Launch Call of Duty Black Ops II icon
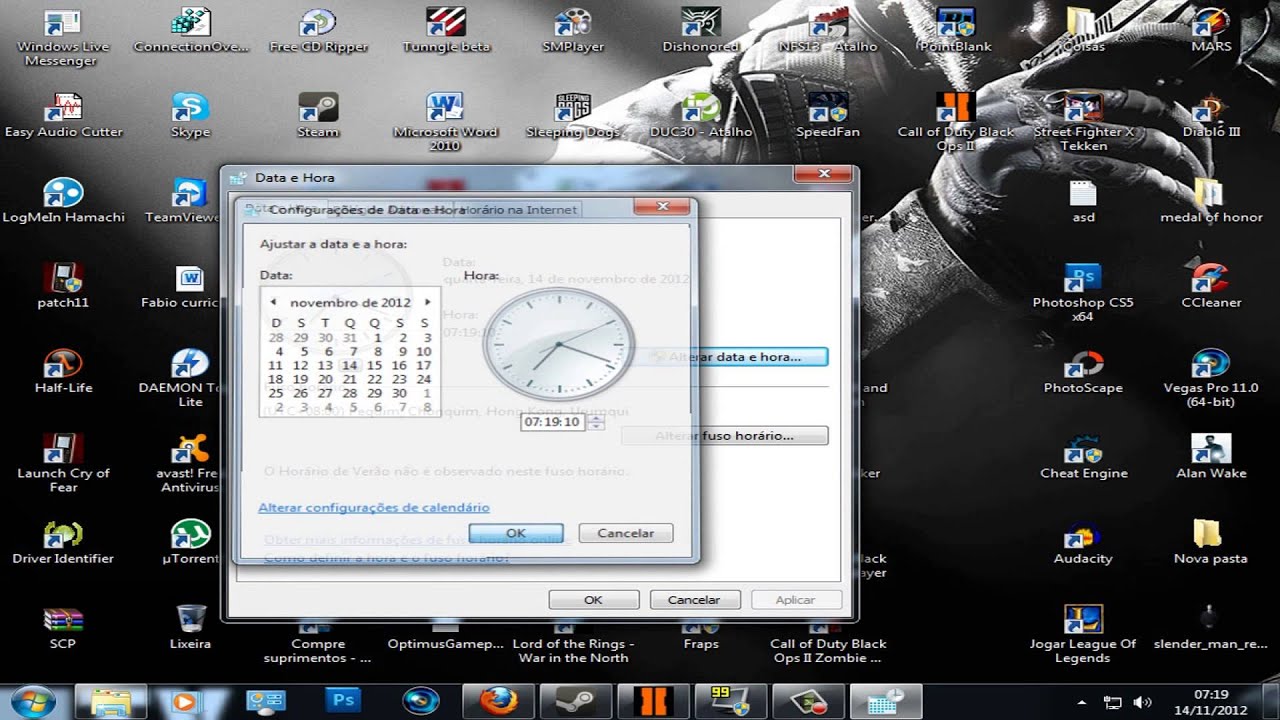Viewport: 1280px width, 720px height. pyautogui.click(x=955, y=122)
